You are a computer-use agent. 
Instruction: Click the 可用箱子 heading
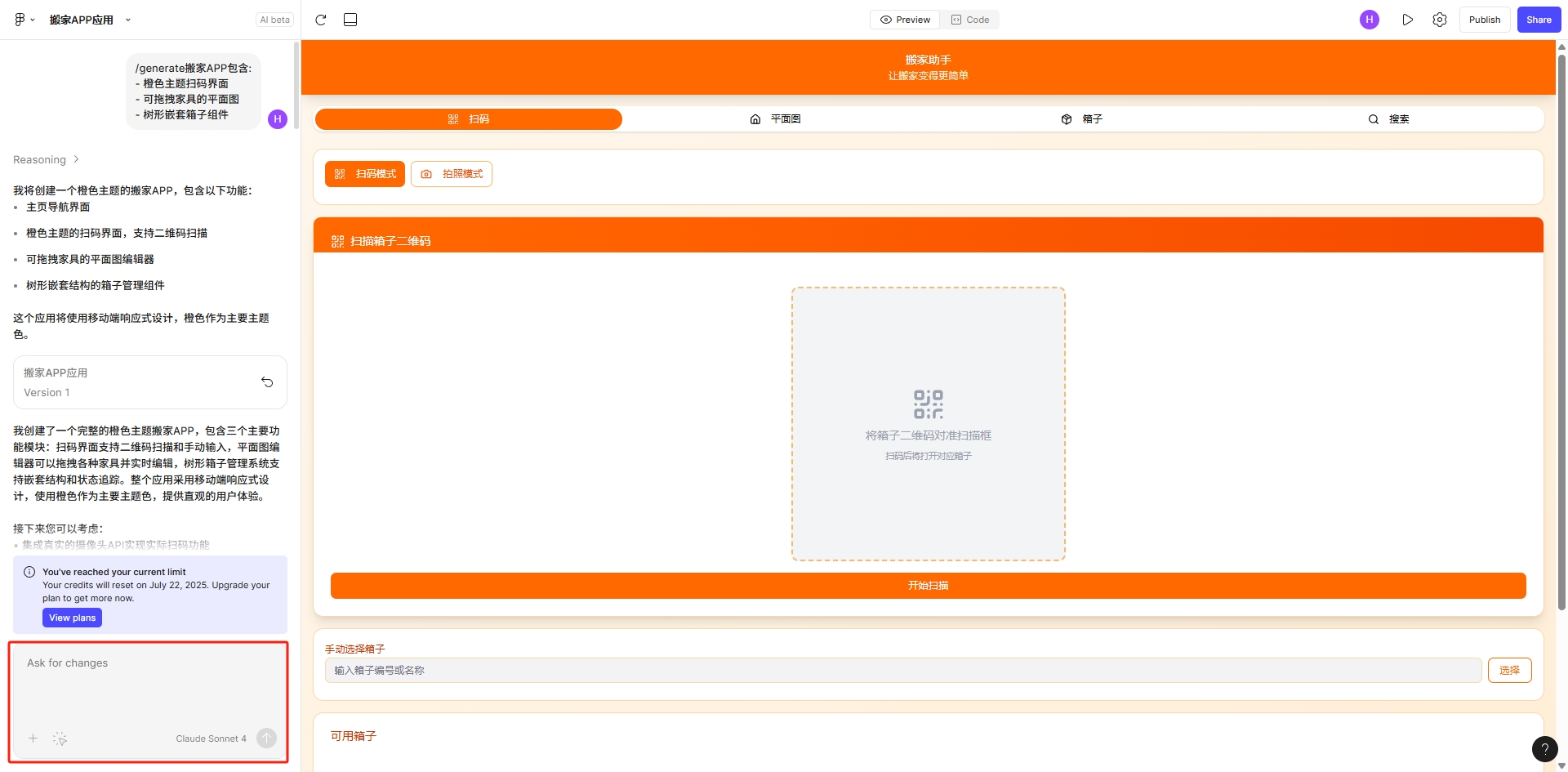click(x=354, y=736)
